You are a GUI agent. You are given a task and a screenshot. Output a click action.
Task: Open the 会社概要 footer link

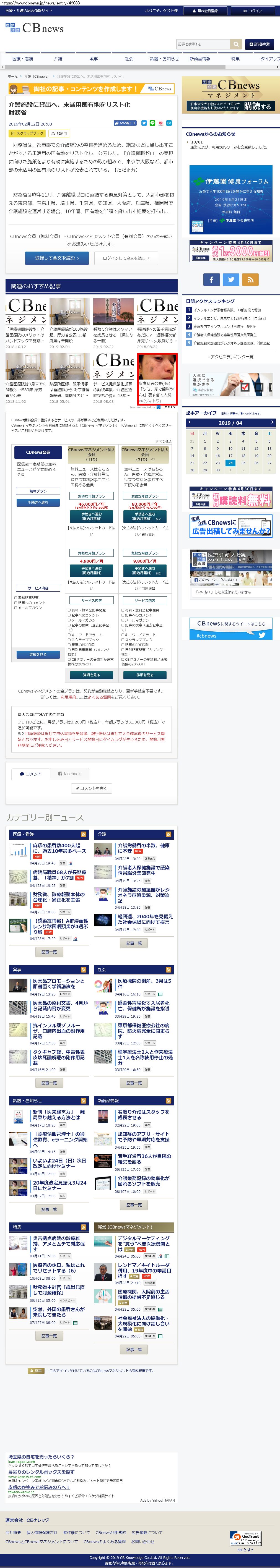[x=13, y=1533]
